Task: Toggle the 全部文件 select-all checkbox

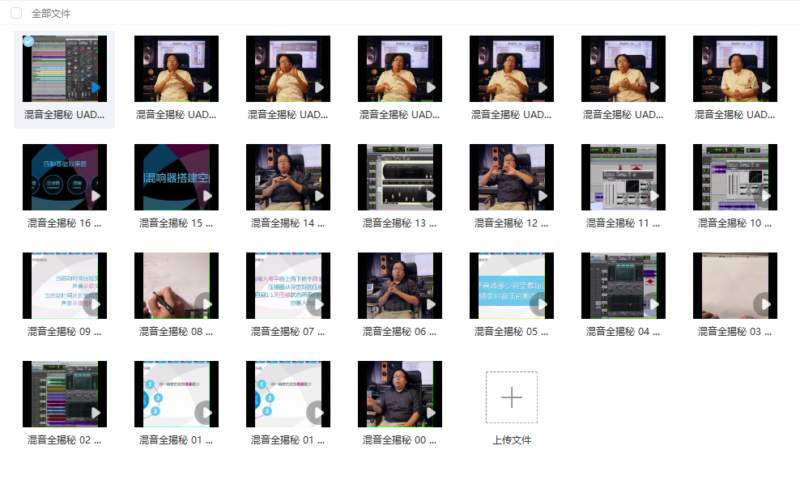Action: click(16, 14)
